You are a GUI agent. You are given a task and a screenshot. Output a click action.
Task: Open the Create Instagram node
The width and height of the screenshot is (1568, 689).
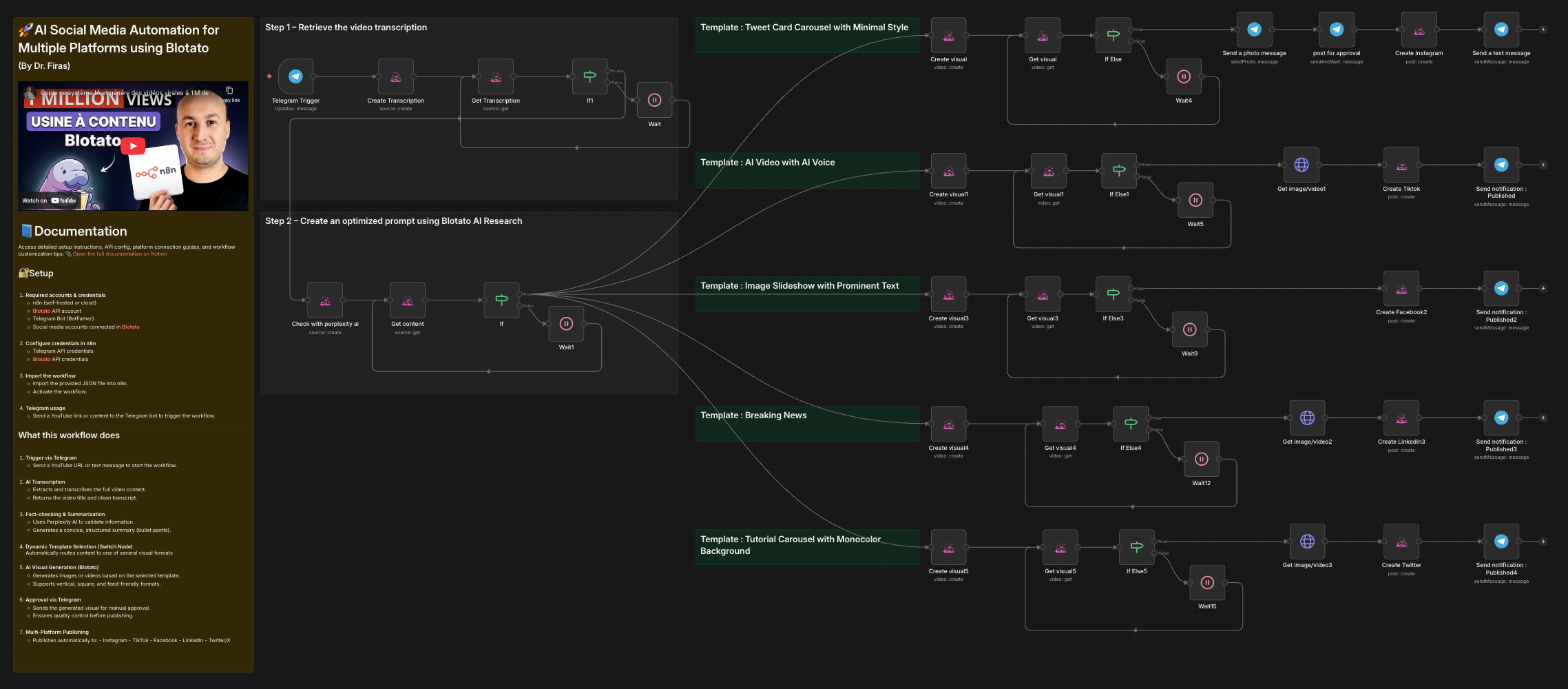coord(1419,30)
